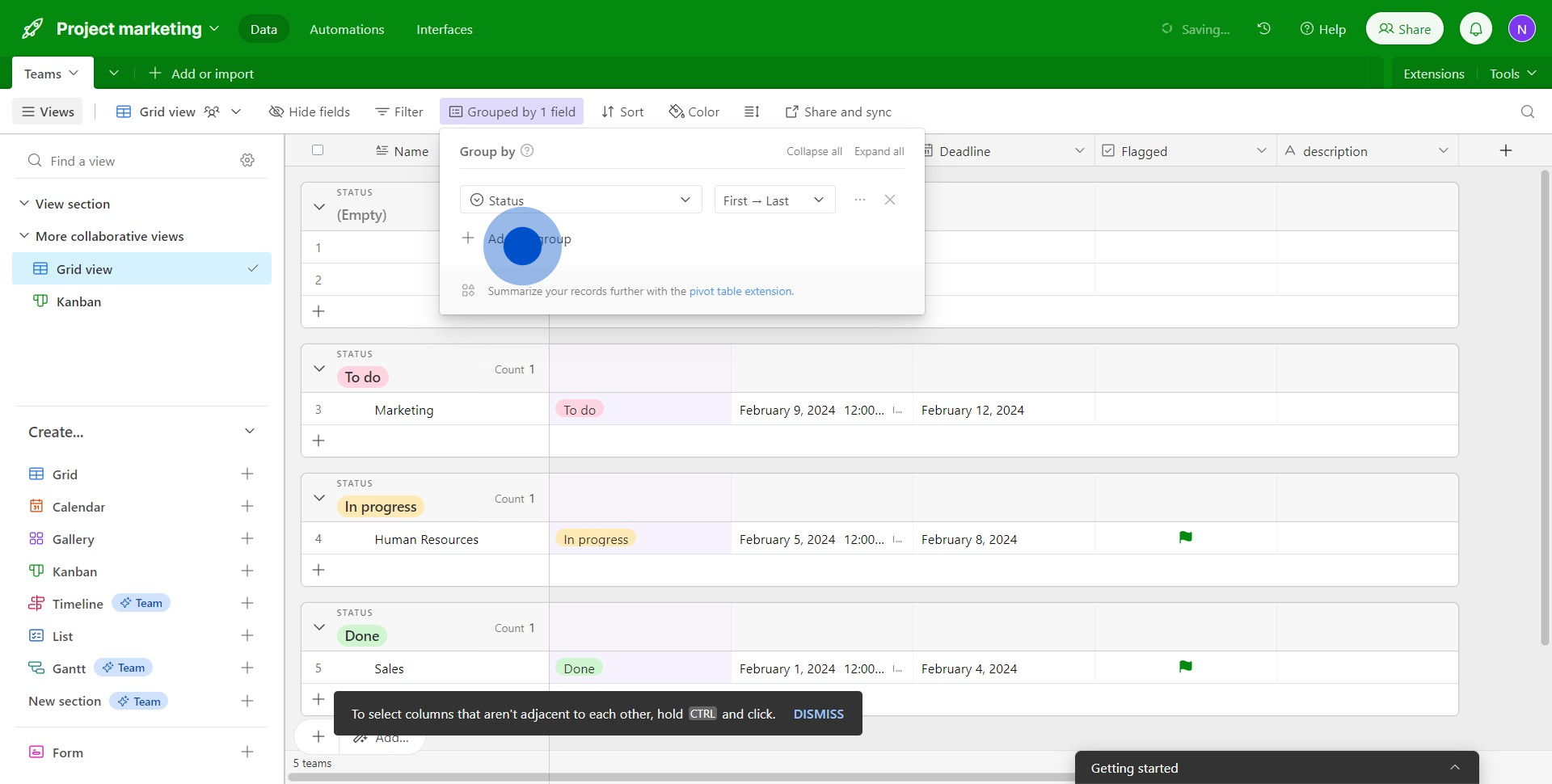Viewport: 1552px width, 784px height.
Task: Click the search magnifier icon in toolbar
Action: click(x=1528, y=112)
